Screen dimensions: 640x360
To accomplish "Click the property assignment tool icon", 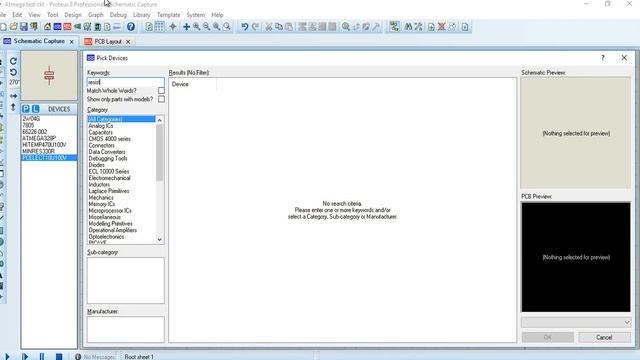I will click(418, 27).
